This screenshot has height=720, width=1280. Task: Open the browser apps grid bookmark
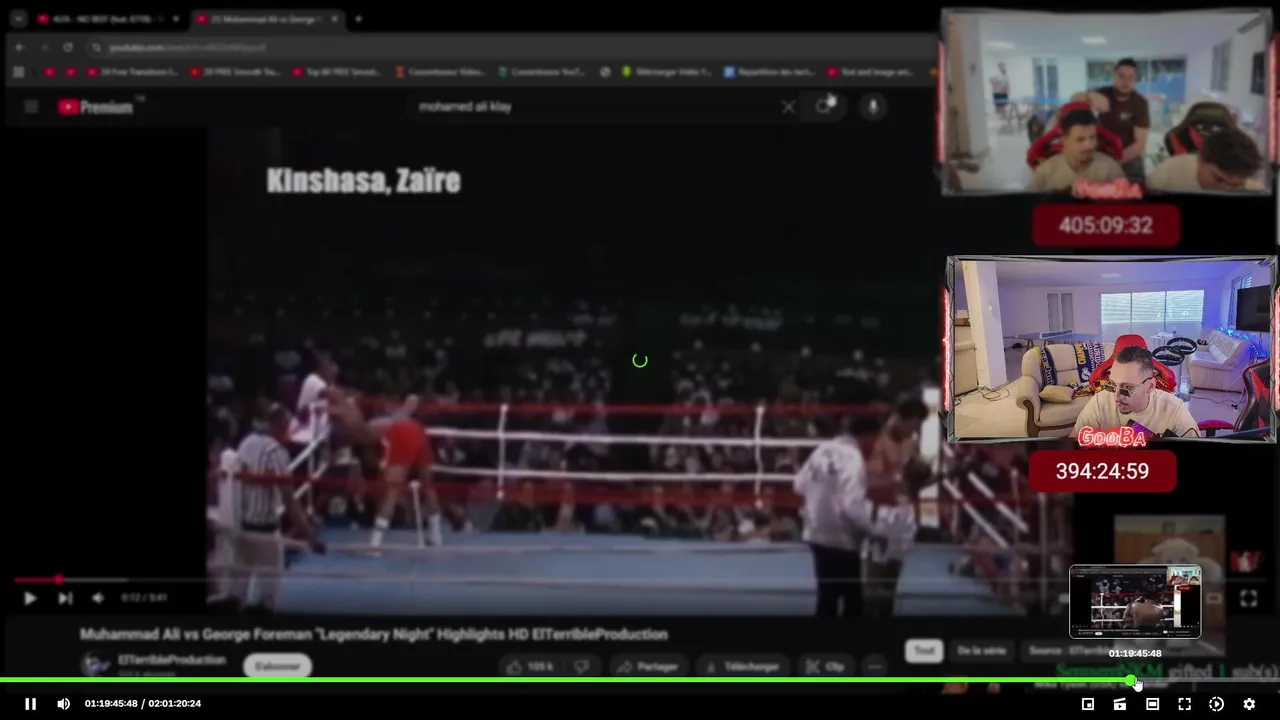pyautogui.click(x=18, y=72)
